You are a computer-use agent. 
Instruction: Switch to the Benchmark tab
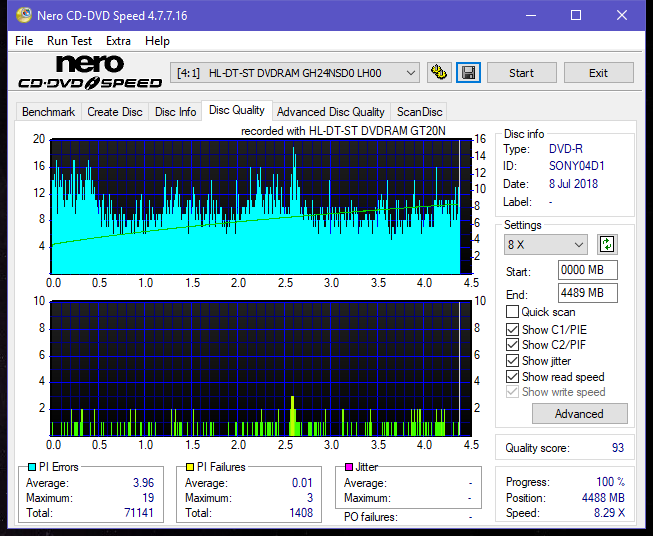click(x=48, y=112)
